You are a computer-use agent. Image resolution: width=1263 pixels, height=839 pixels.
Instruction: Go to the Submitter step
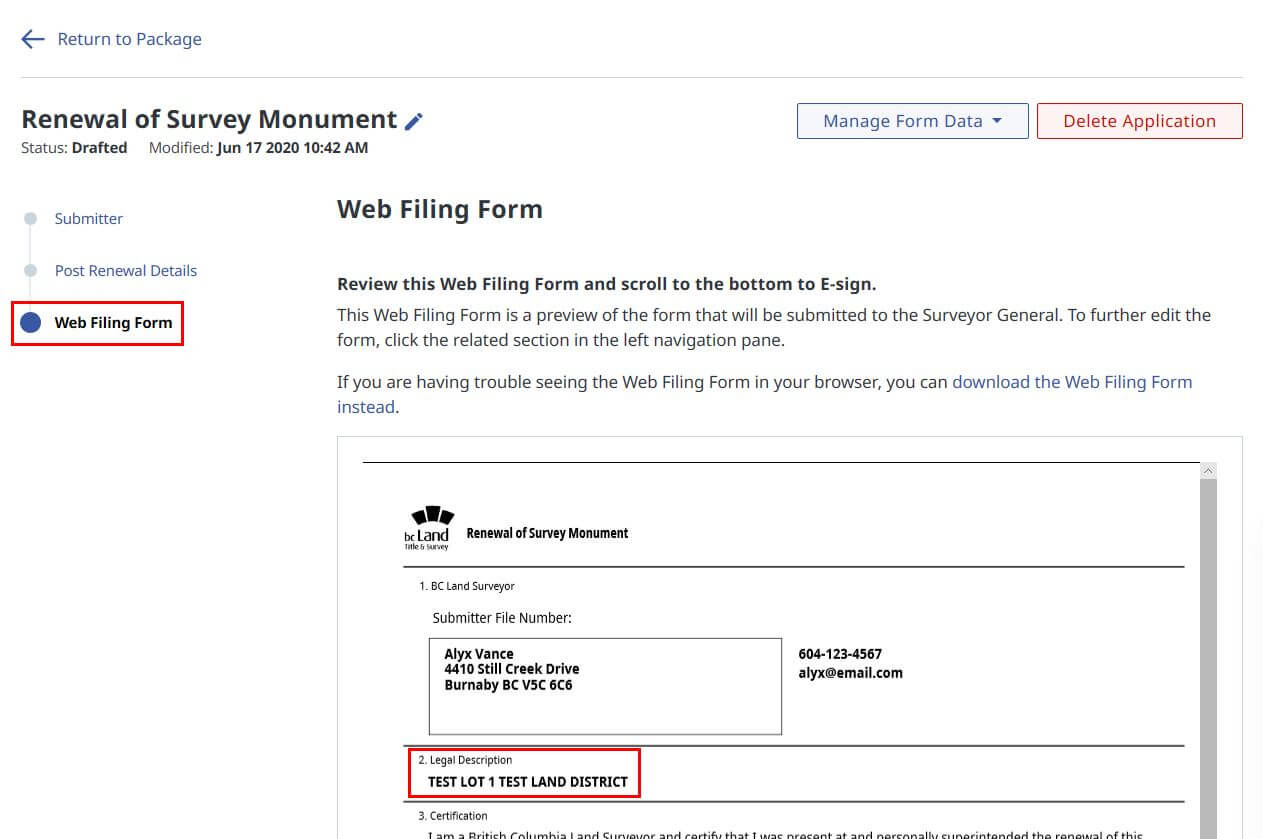[x=89, y=219]
